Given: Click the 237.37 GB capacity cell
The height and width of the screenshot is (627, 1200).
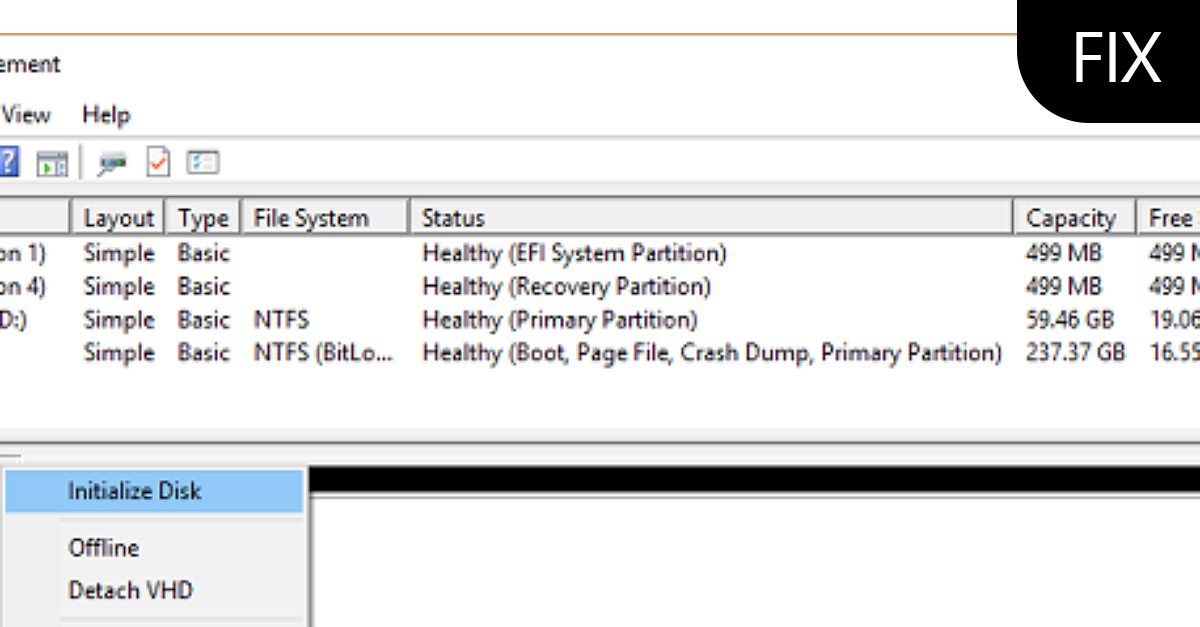Looking at the screenshot, I should click(x=1075, y=353).
